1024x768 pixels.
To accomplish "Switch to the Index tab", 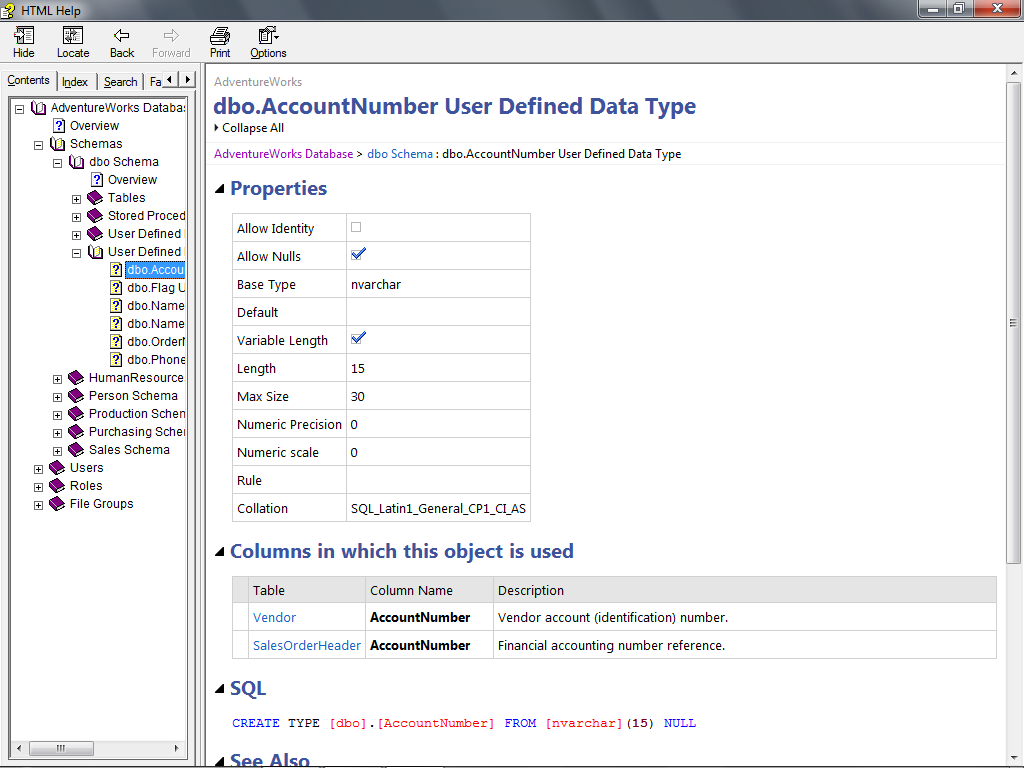I will 75,82.
